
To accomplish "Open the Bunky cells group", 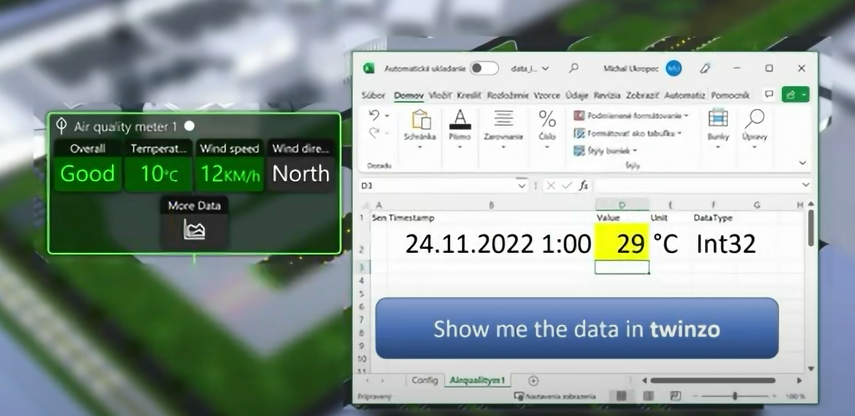I will pyautogui.click(x=718, y=129).
